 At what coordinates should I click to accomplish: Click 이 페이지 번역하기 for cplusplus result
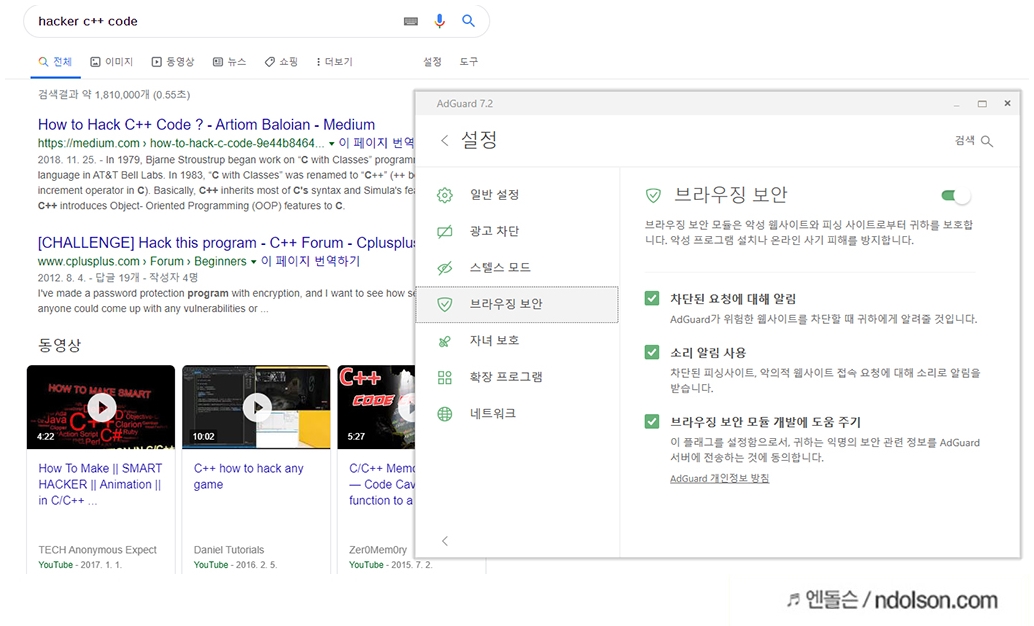point(311,261)
